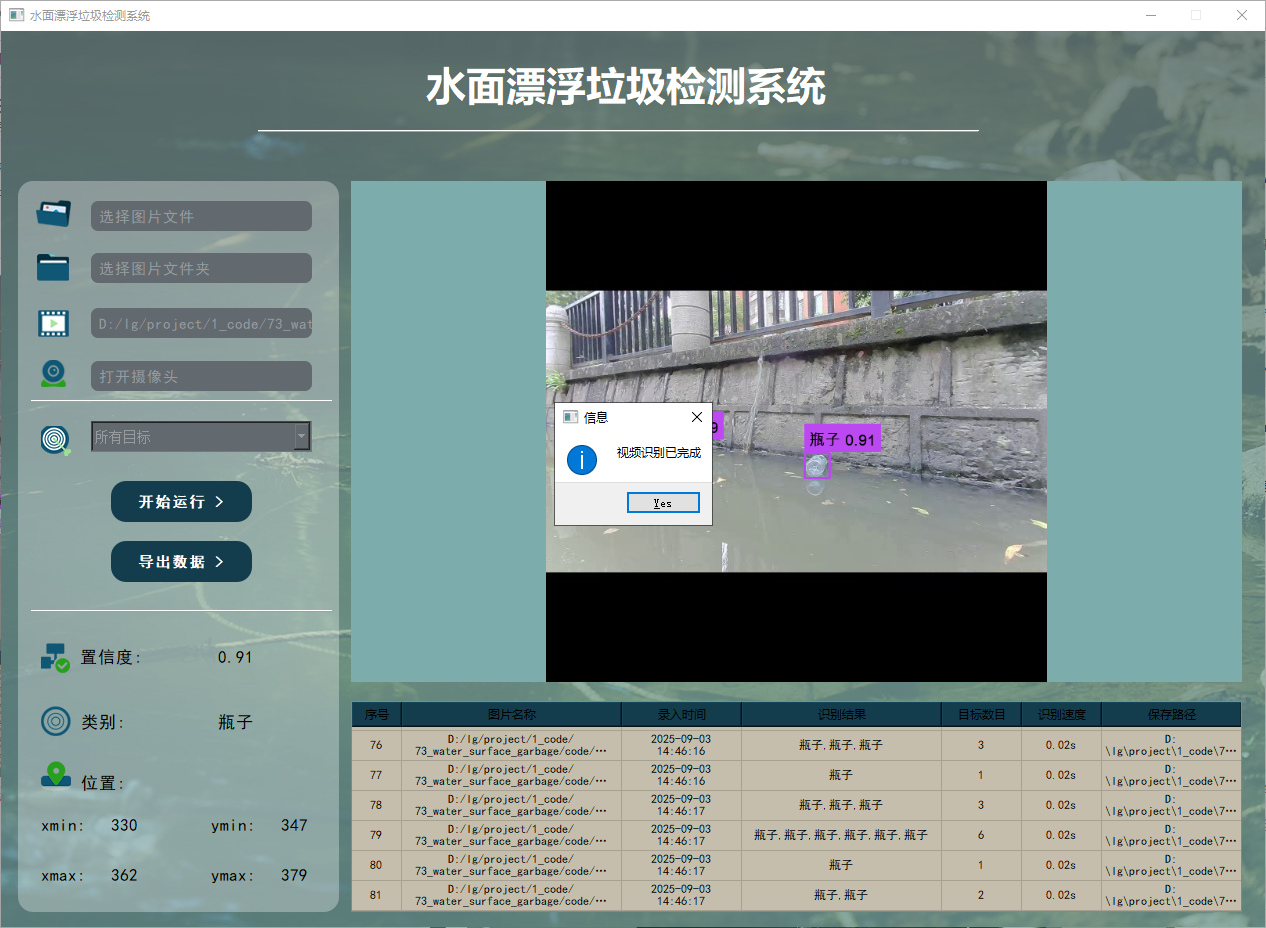Click the 水面漂浮垃圾检测系统 main heading

[626, 88]
